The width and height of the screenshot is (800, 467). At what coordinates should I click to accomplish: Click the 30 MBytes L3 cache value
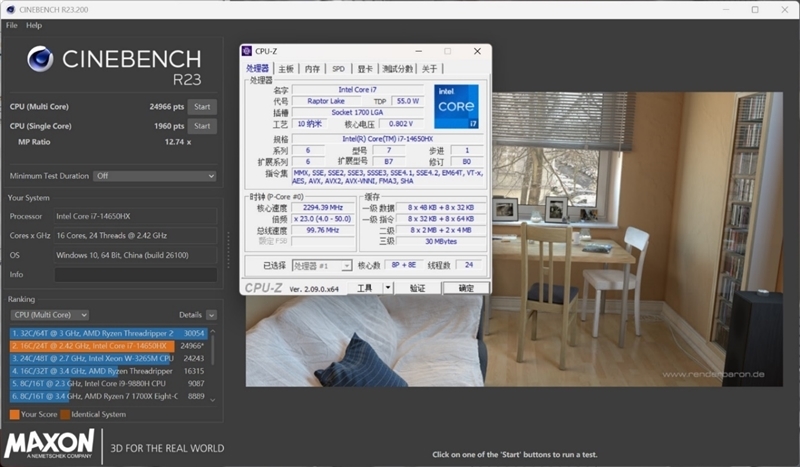(x=441, y=241)
